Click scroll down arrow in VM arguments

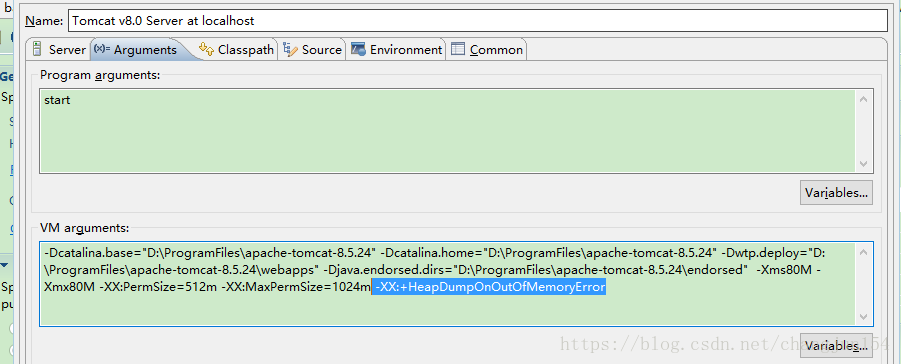(x=864, y=317)
